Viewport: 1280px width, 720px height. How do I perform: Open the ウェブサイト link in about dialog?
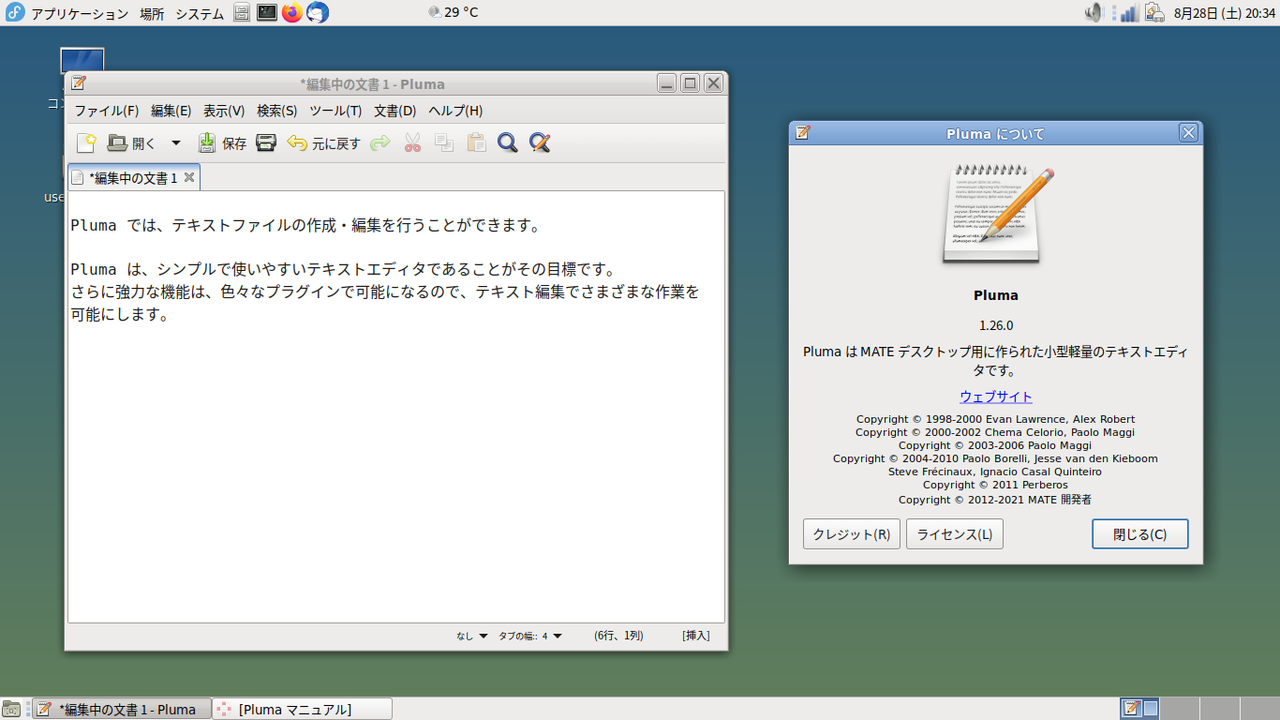[996, 397]
